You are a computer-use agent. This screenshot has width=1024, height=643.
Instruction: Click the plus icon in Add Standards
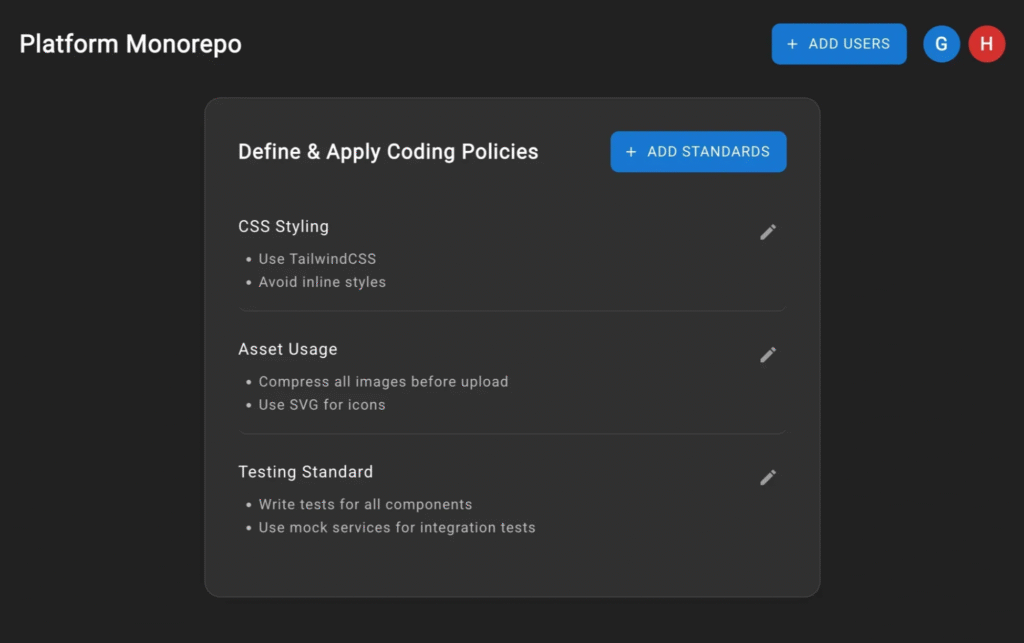tap(631, 152)
